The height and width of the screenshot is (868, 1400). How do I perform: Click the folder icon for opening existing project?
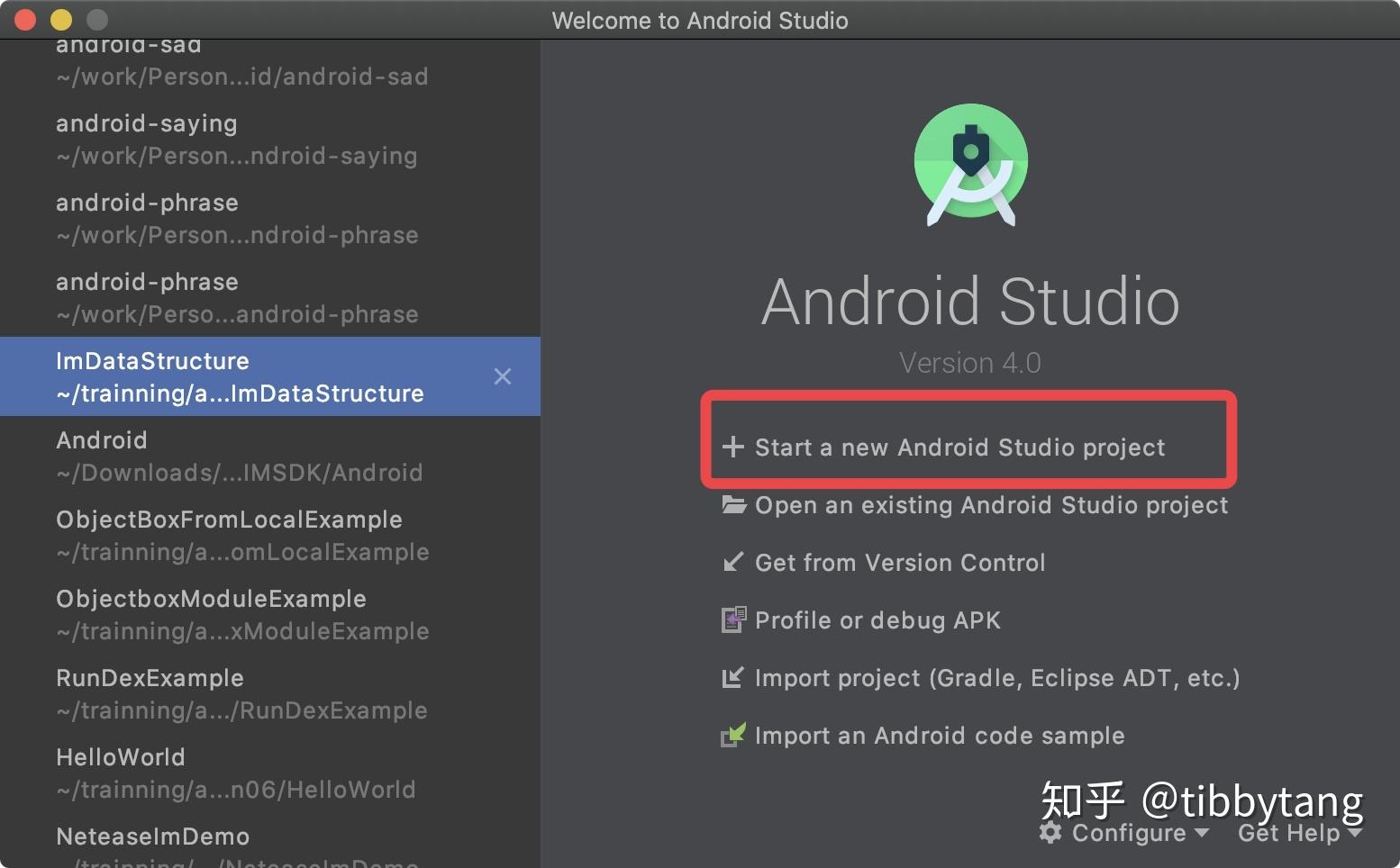tap(732, 505)
